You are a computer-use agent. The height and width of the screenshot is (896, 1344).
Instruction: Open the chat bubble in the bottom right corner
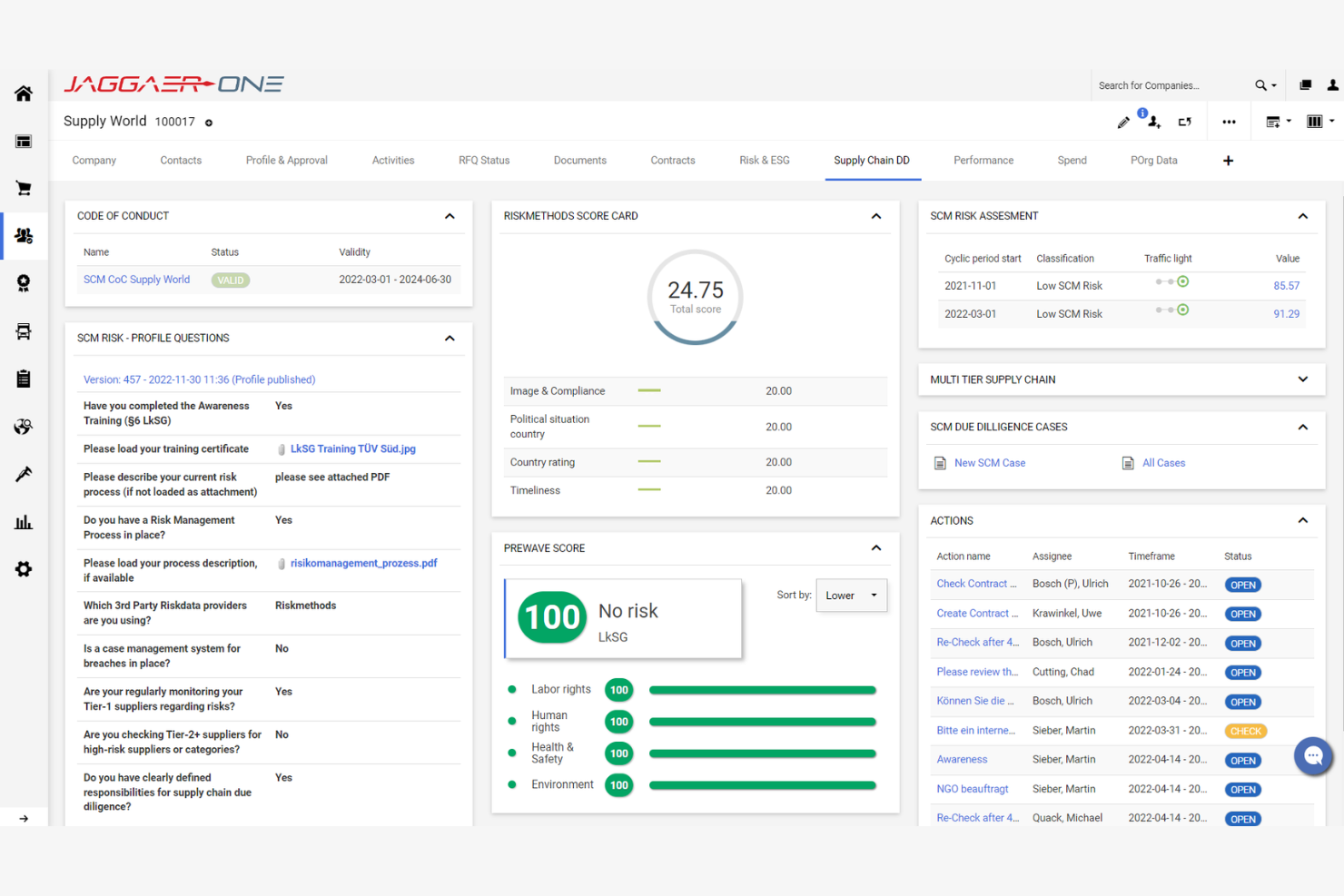1313,756
